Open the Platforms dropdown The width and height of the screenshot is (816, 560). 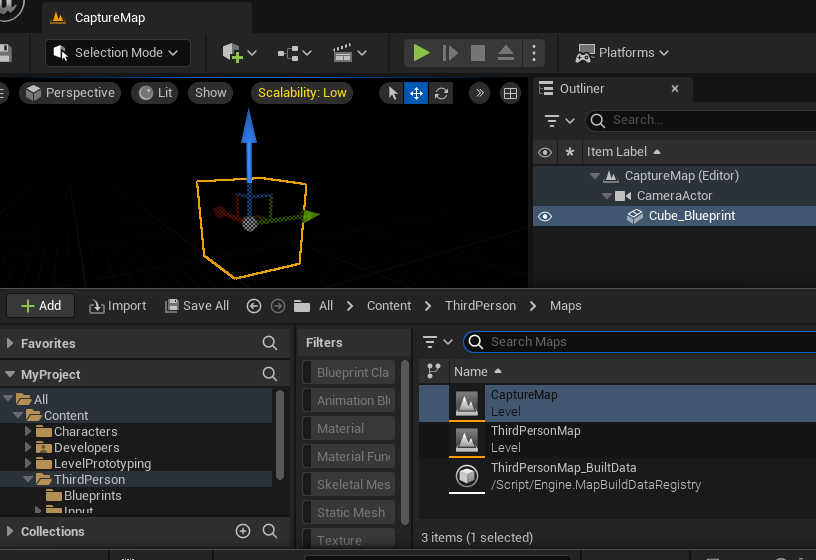(x=622, y=53)
